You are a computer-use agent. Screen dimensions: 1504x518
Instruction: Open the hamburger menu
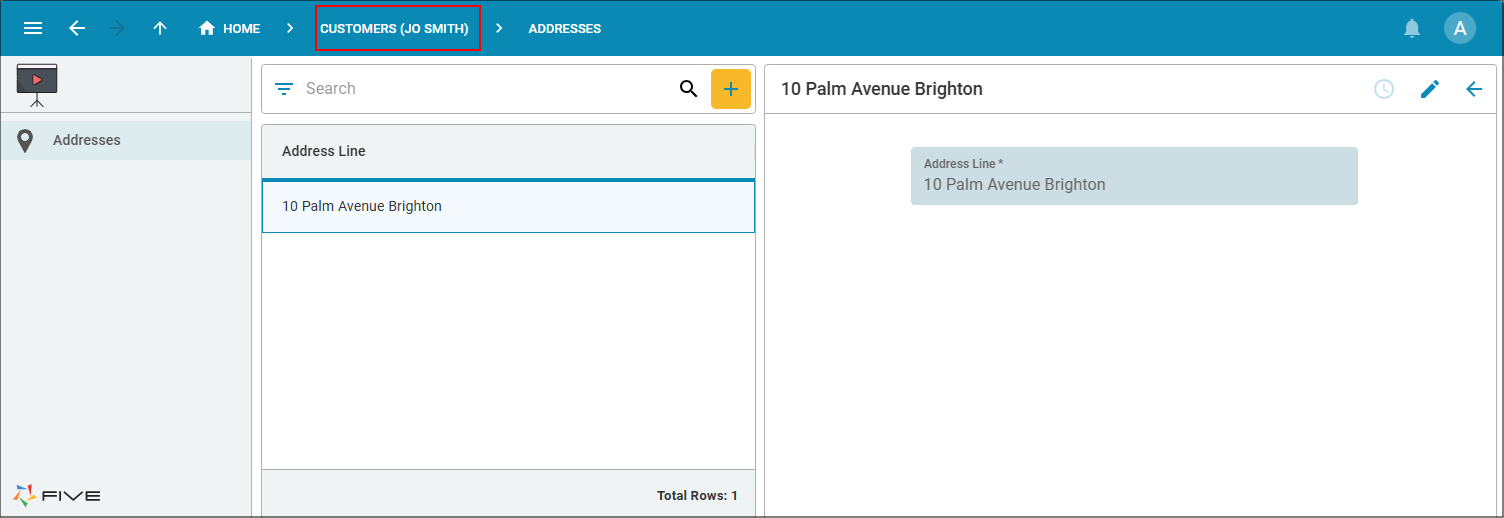click(x=33, y=28)
